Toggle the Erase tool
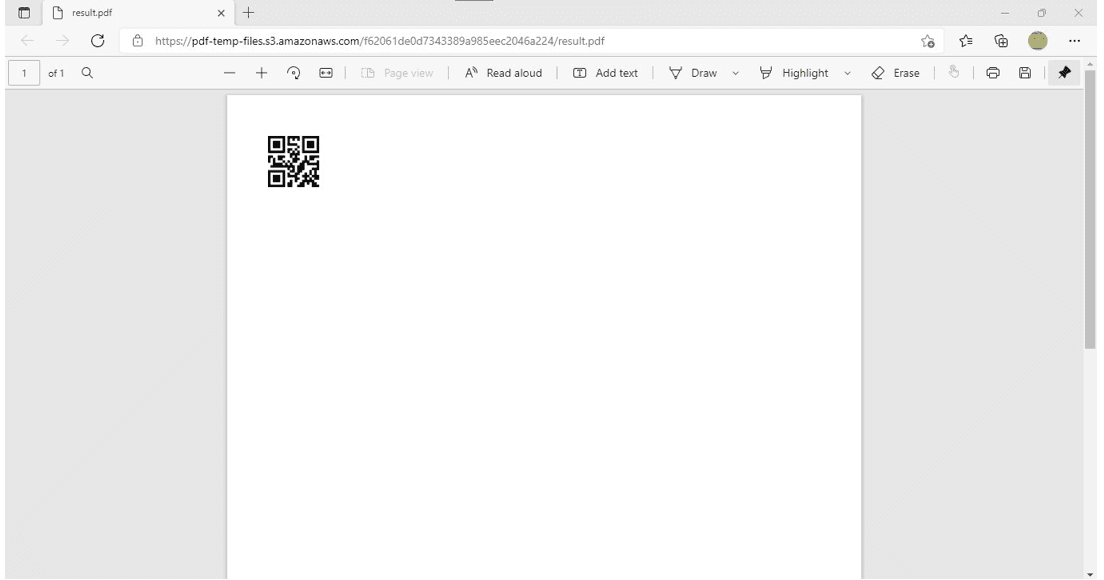The image size is (1104, 580). (x=895, y=73)
